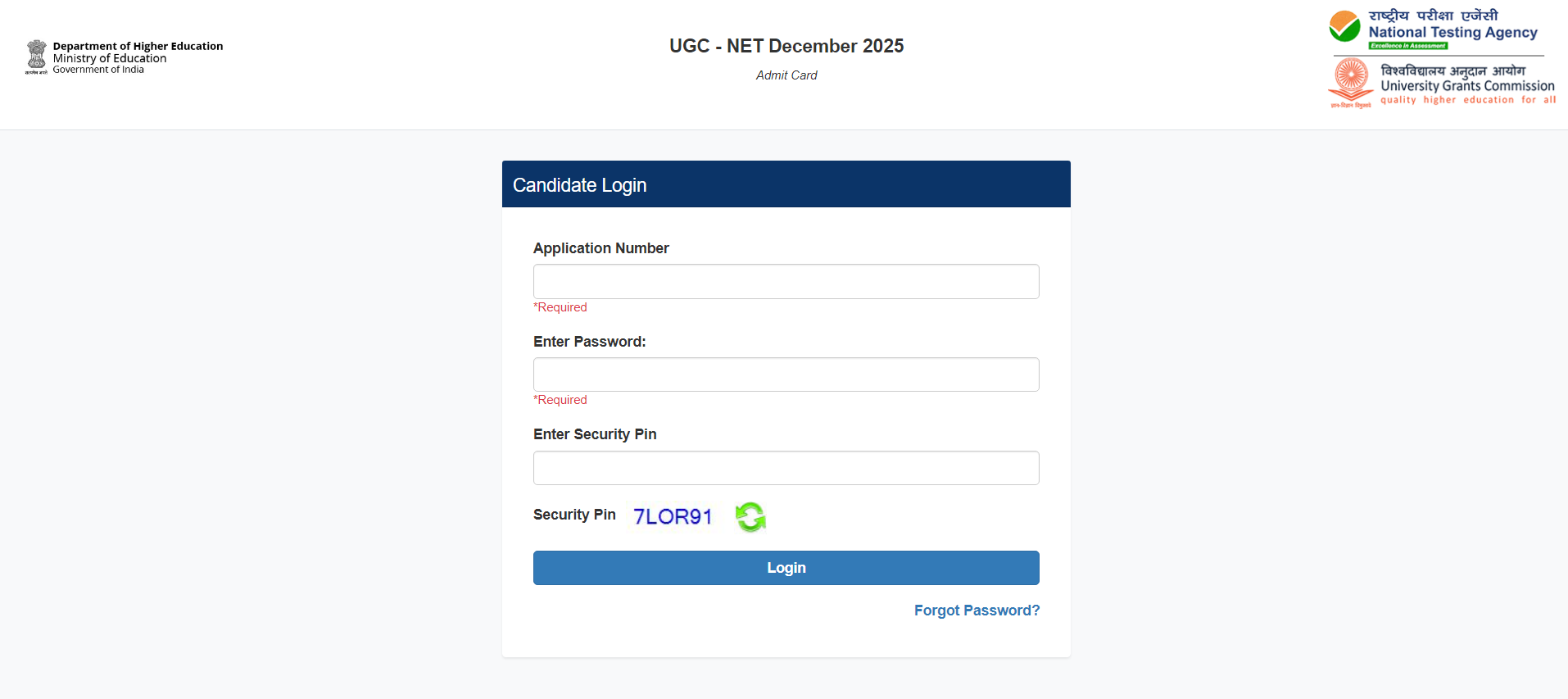Image resolution: width=1568 pixels, height=699 pixels.
Task: Click the Enter Security Pin label
Action: 595,434
